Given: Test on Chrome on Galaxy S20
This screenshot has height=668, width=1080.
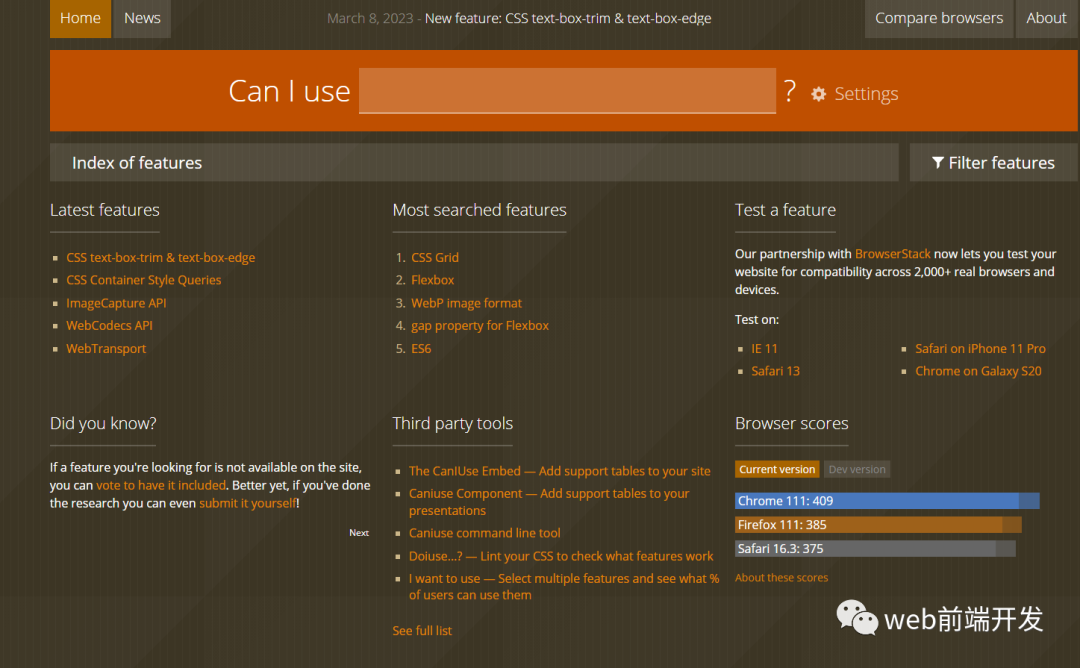Looking at the screenshot, I should click(978, 371).
